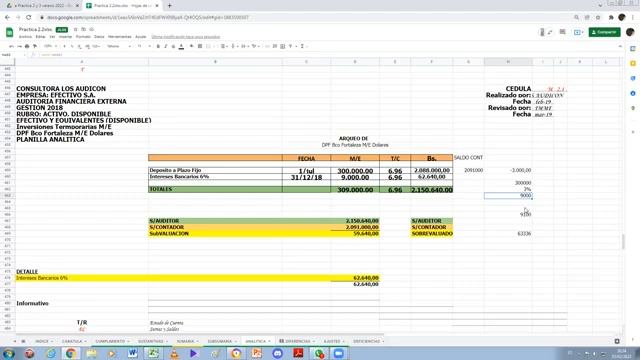Screen dimensions: 640x360
Task: Open vertical align dropdown
Action: (x=234, y=47)
